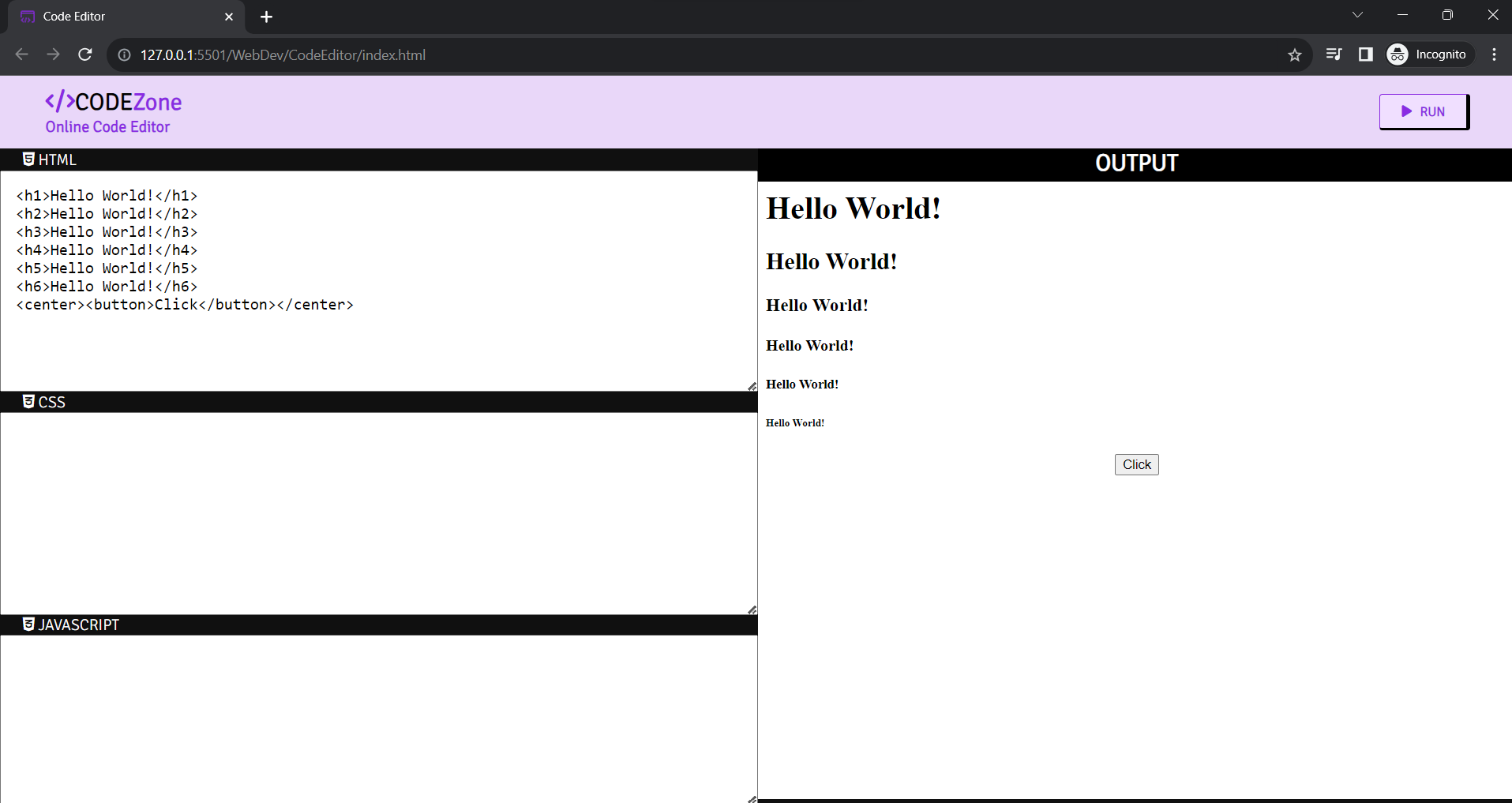The width and height of the screenshot is (1512, 803).
Task: Open the tab search dropdown chevron
Action: pos(1357,14)
